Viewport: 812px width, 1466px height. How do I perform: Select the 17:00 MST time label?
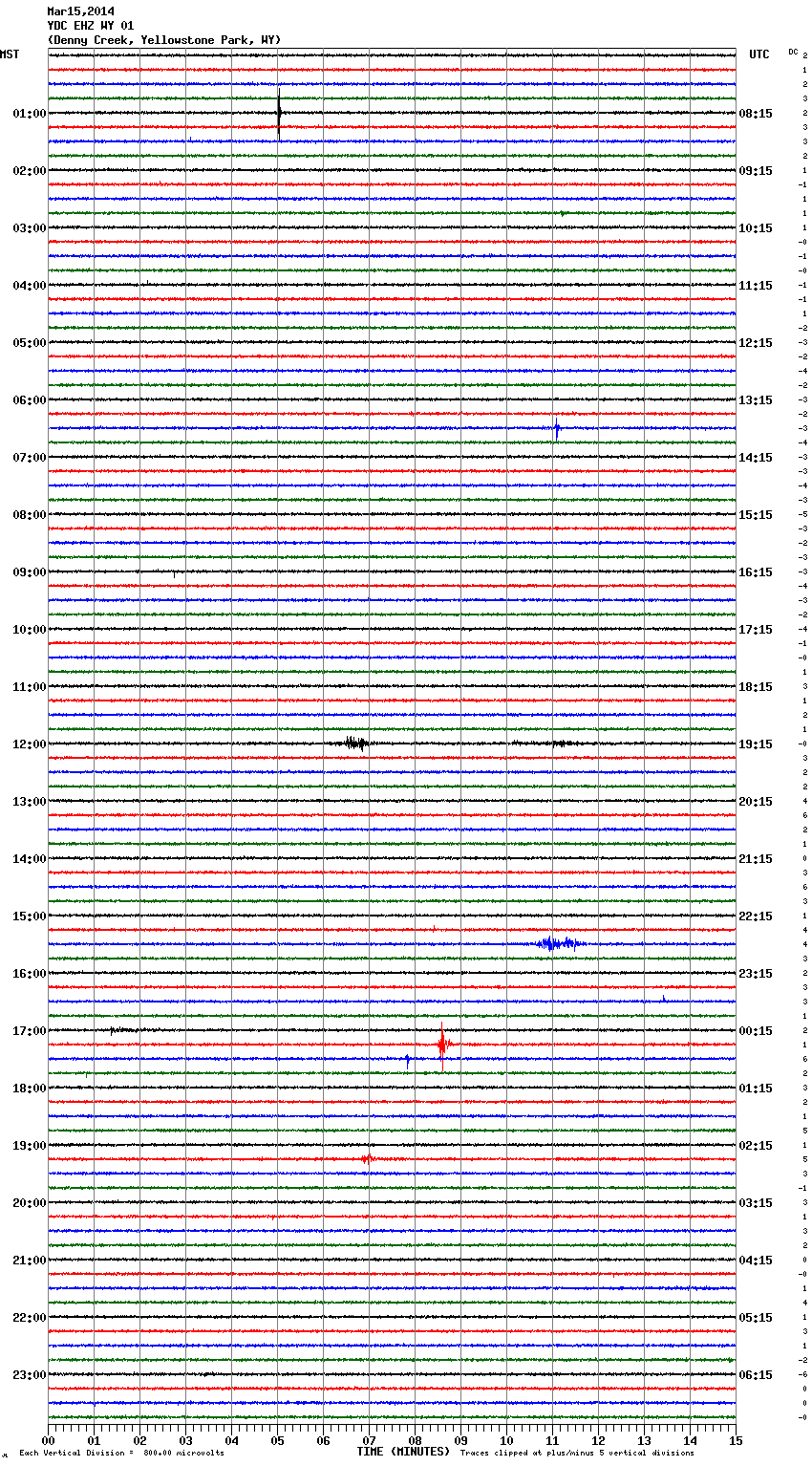point(30,1031)
